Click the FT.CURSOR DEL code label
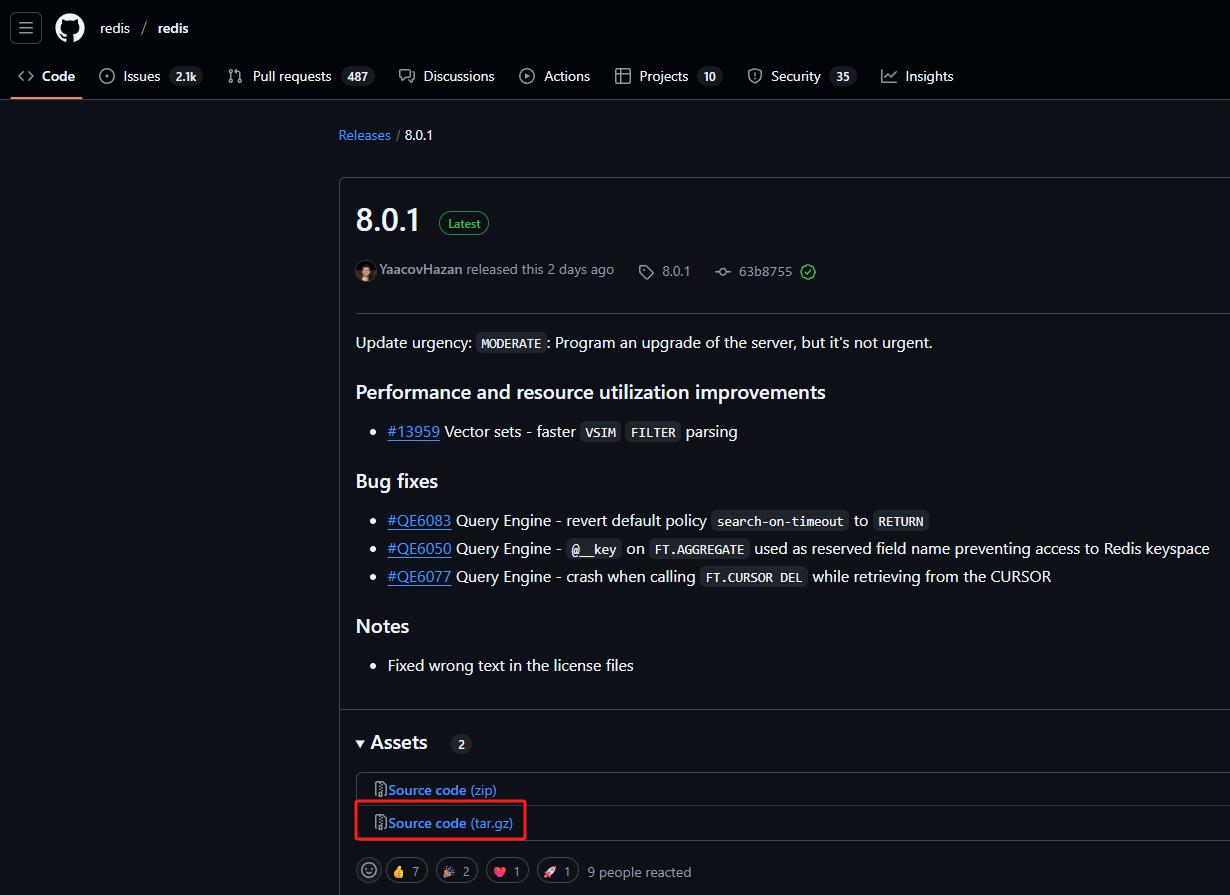Viewport: 1230px width, 895px height. [x=754, y=577]
